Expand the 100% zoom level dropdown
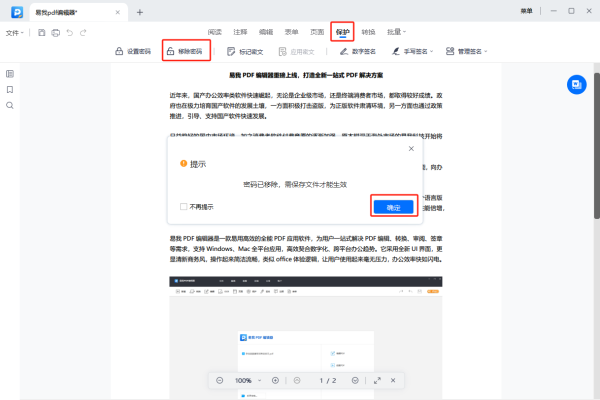The image size is (600, 400). (260, 381)
